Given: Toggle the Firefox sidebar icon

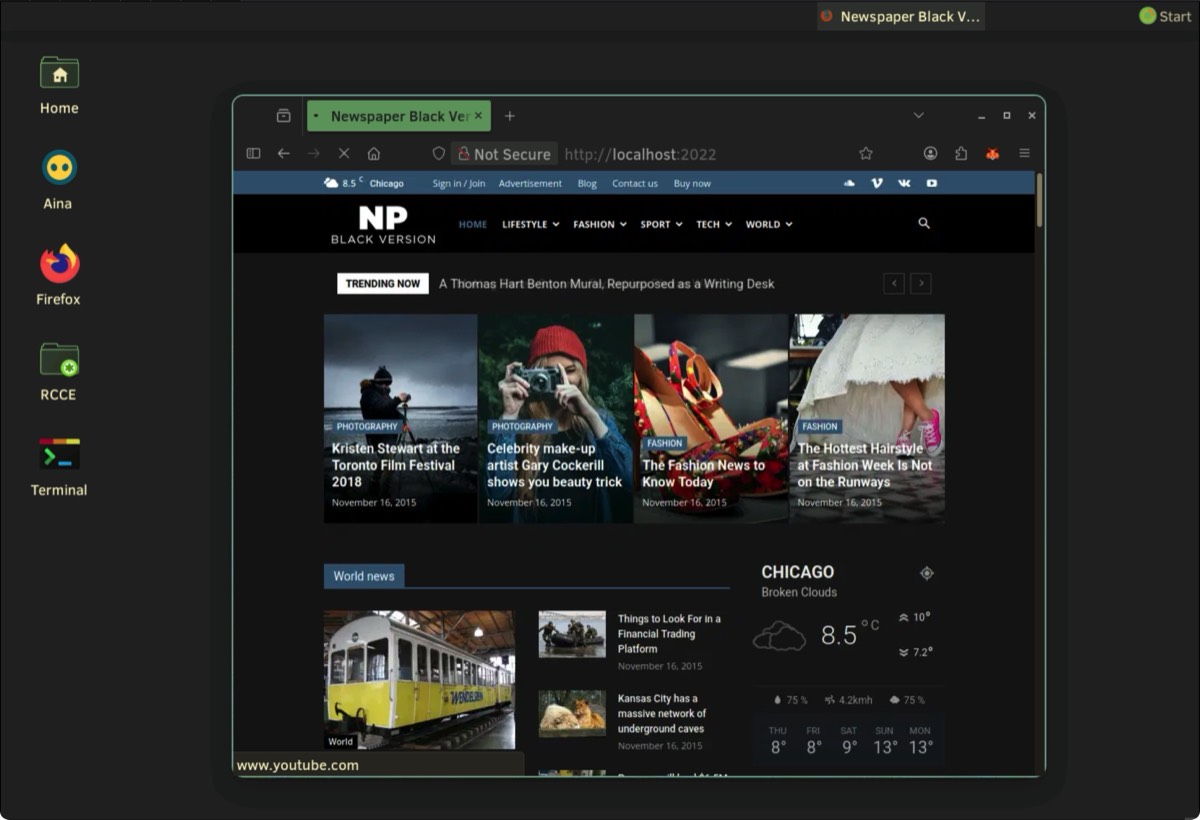Looking at the screenshot, I should click(253, 154).
